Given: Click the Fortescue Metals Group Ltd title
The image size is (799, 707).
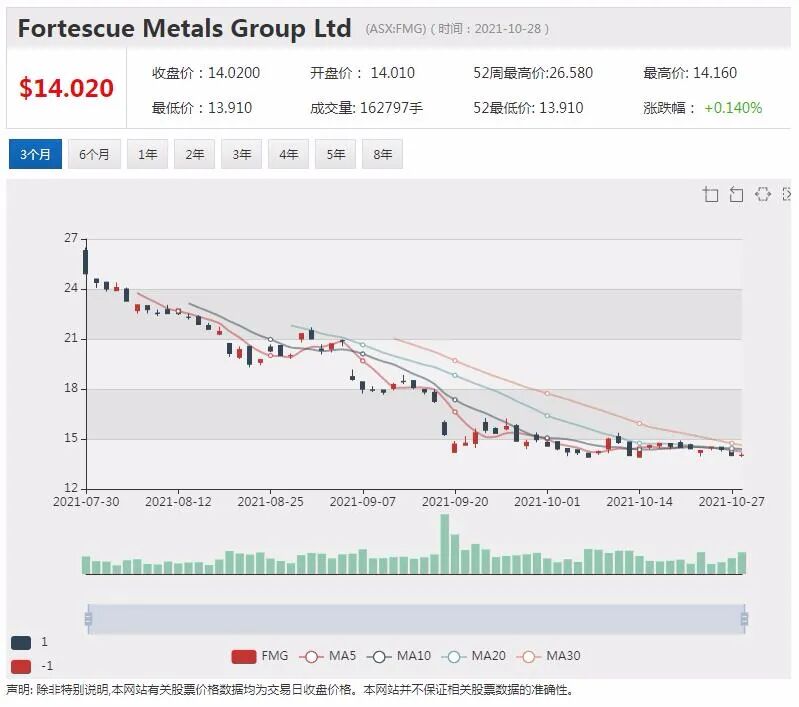Looking at the screenshot, I should [184, 28].
